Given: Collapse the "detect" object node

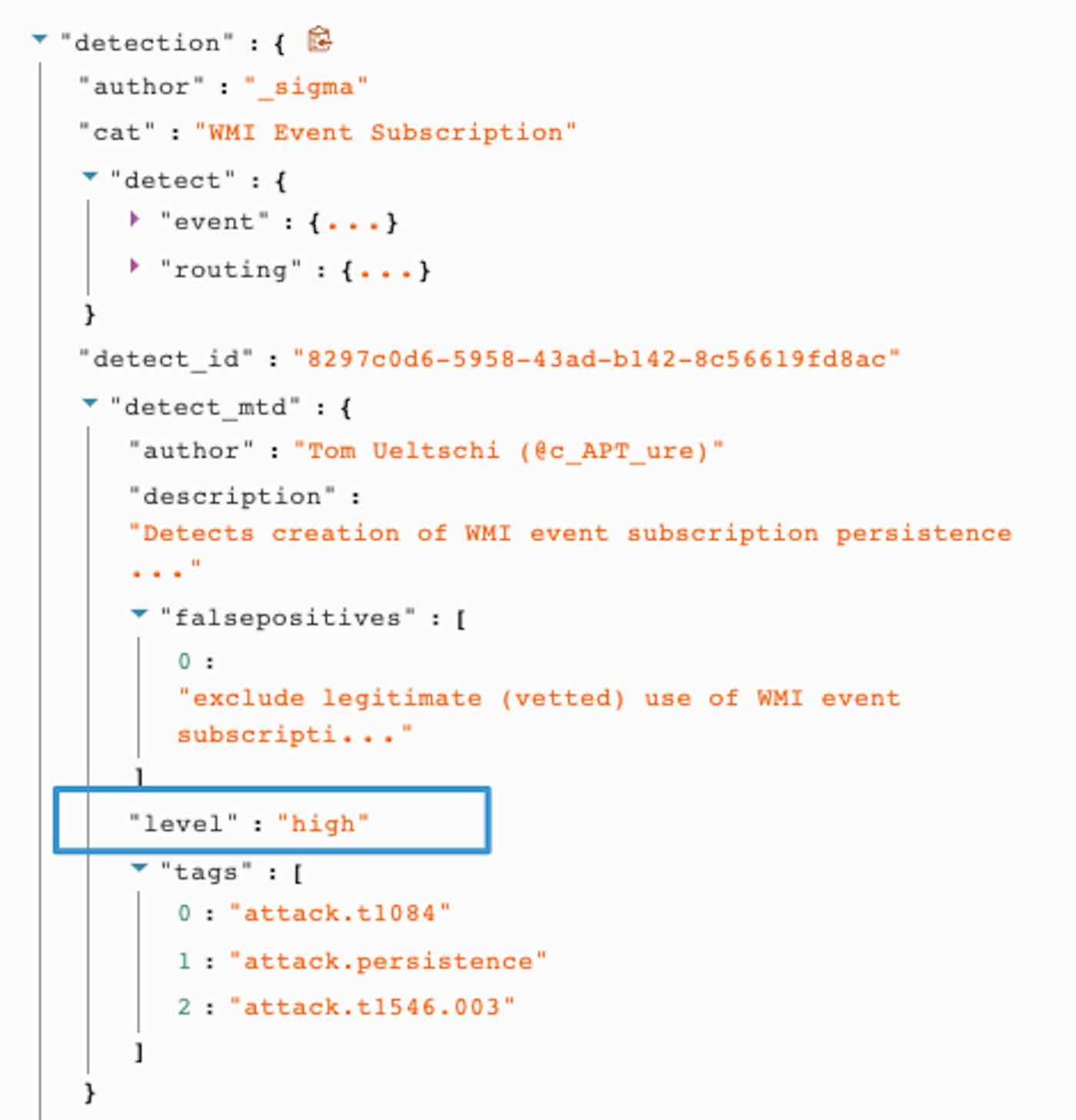Looking at the screenshot, I should coord(90,178).
